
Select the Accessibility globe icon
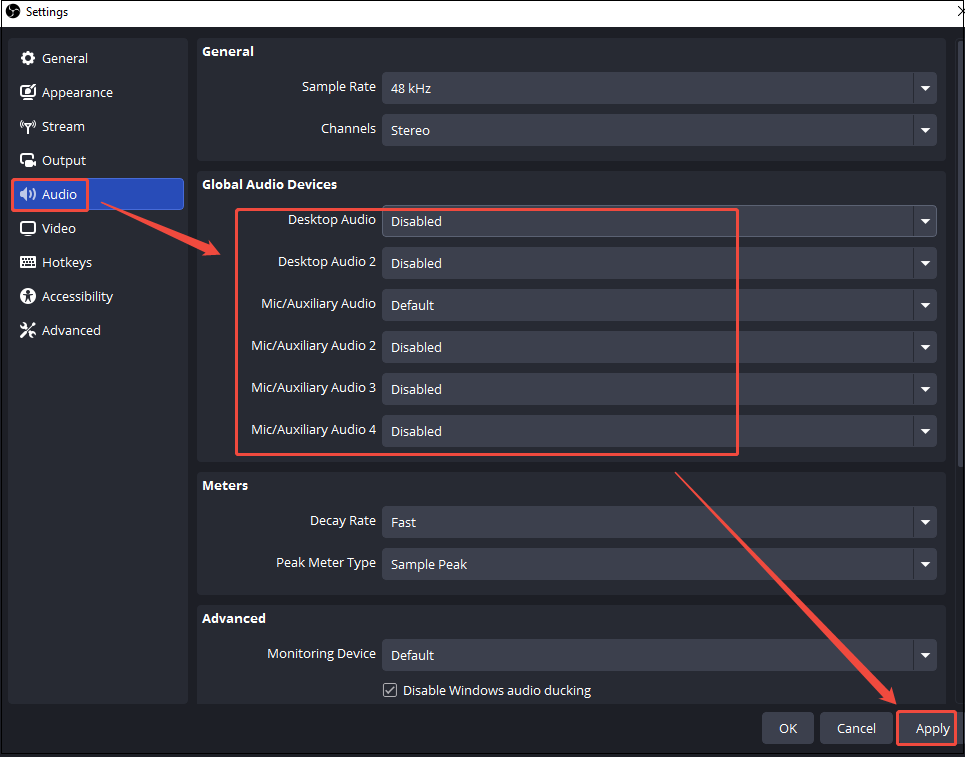click(x=28, y=296)
